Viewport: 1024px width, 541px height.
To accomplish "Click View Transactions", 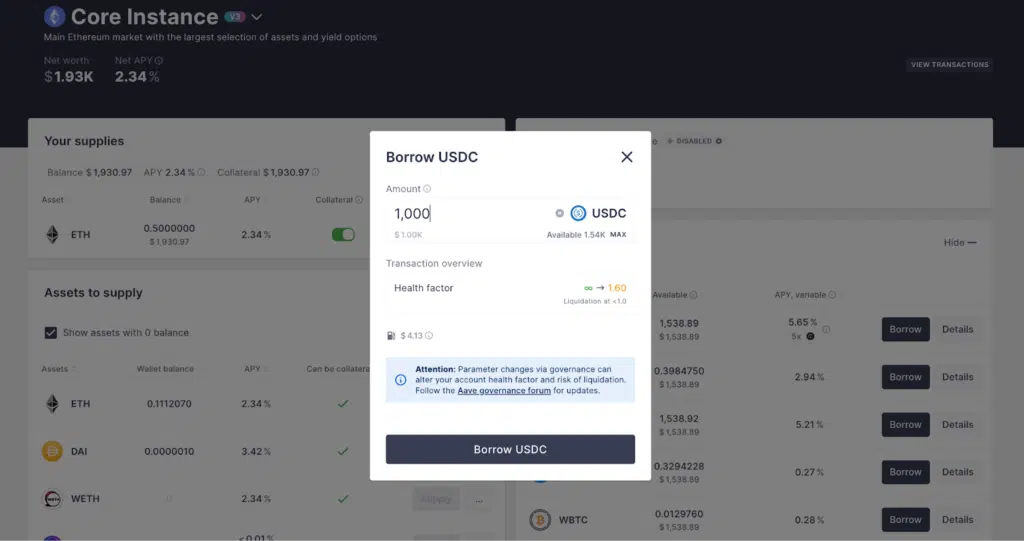I will point(950,65).
